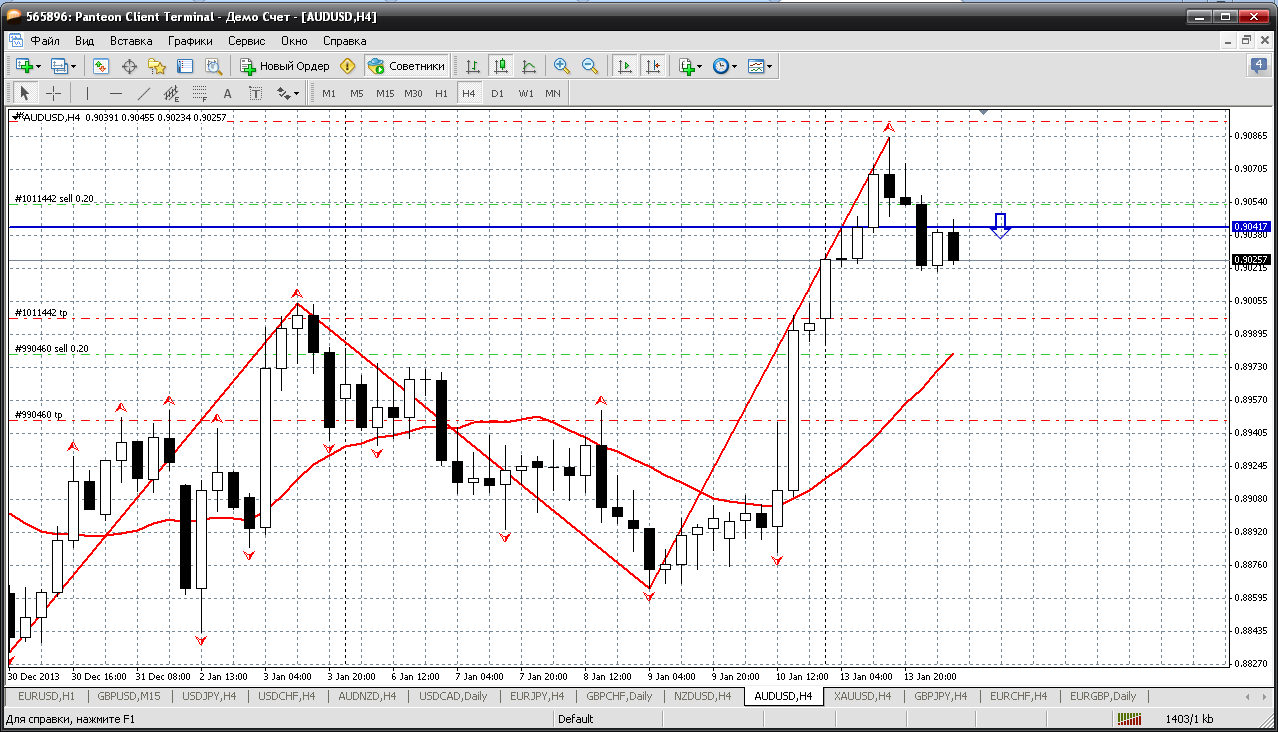Expand the templates dropdown arrow
Image resolution: width=1278 pixels, height=732 pixels.
(770, 66)
